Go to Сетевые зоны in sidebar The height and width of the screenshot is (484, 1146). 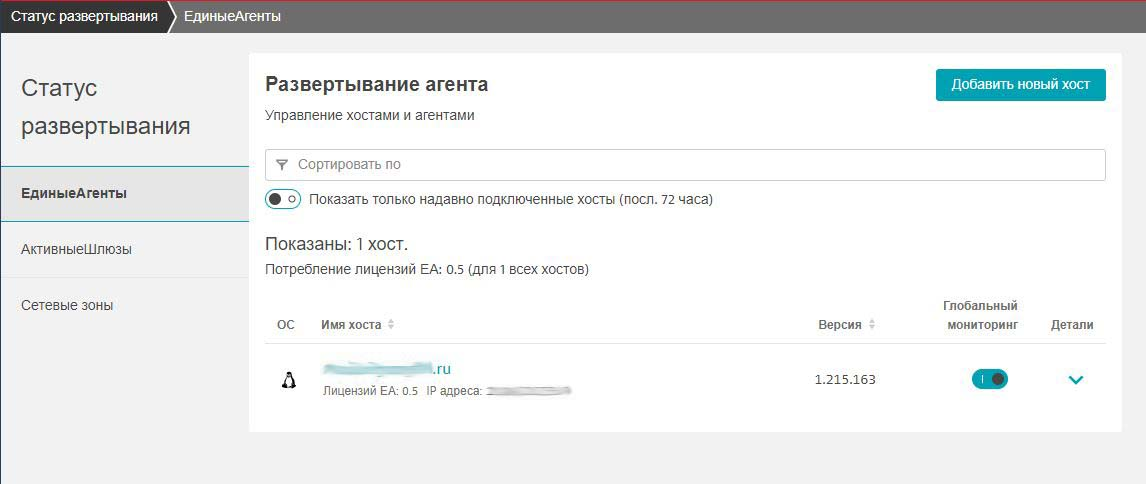pyautogui.click(x=67, y=305)
